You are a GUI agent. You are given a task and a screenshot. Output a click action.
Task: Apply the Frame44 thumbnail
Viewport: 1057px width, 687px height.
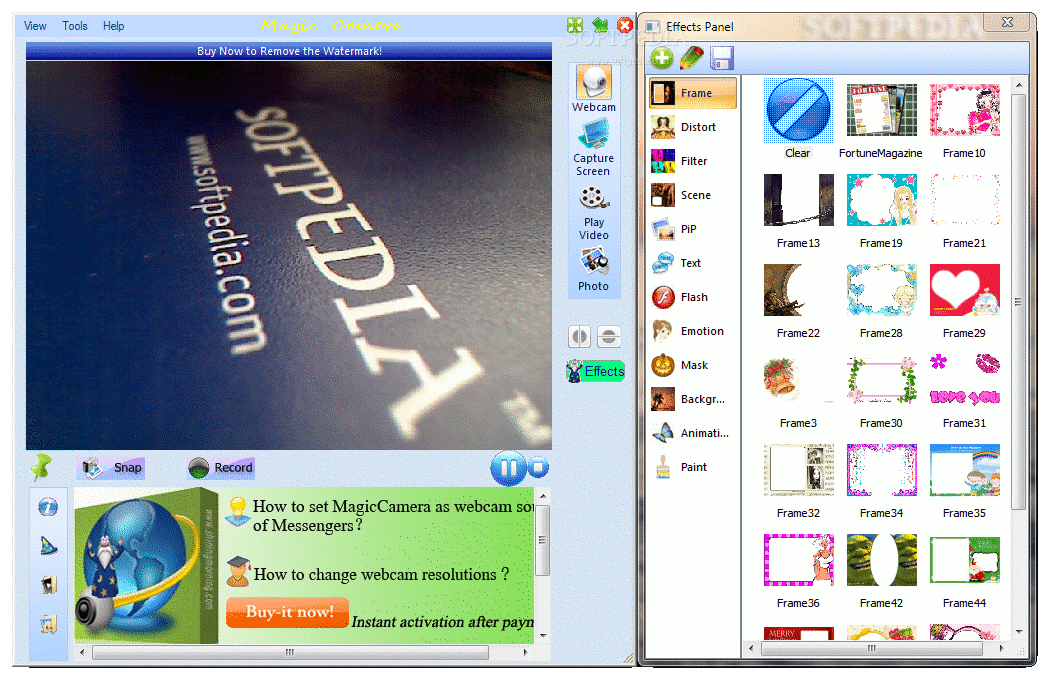[x=965, y=570]
